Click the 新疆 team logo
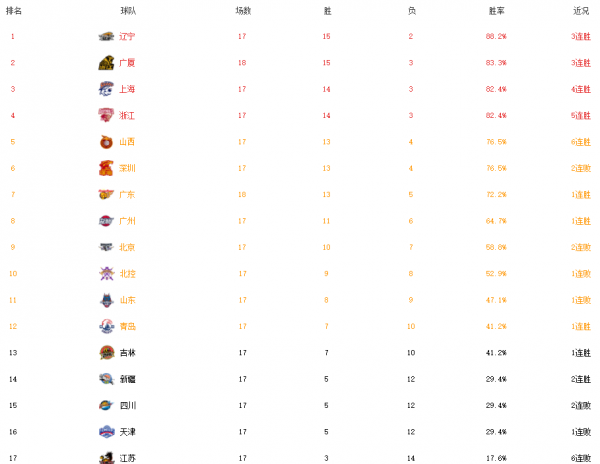 (x=106, y=379)
